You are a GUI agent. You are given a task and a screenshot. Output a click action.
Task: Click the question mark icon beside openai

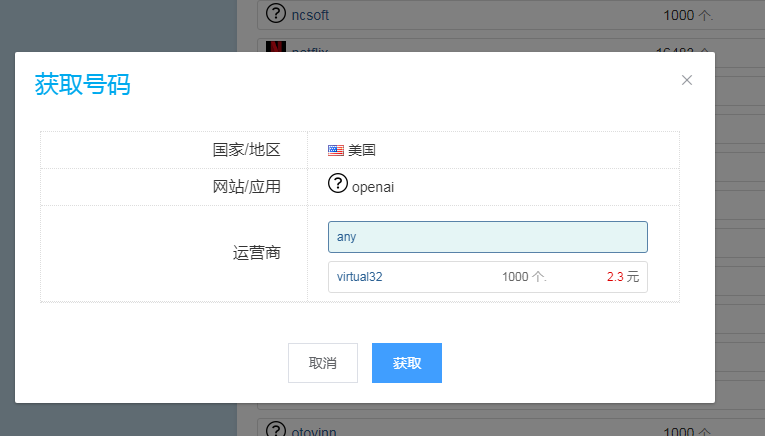pyautogui.click(x=338, y=184)
